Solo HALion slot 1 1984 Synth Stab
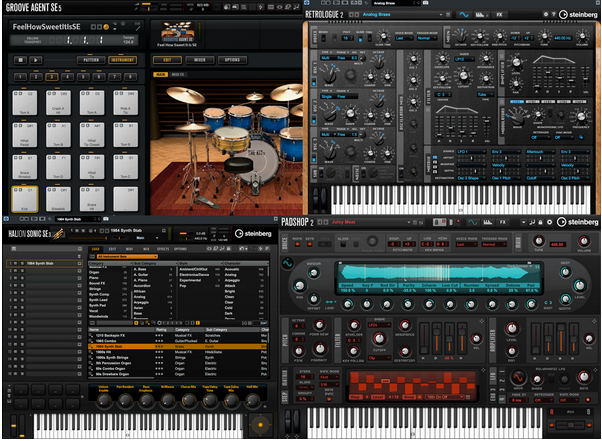 [x=22, y=264]
